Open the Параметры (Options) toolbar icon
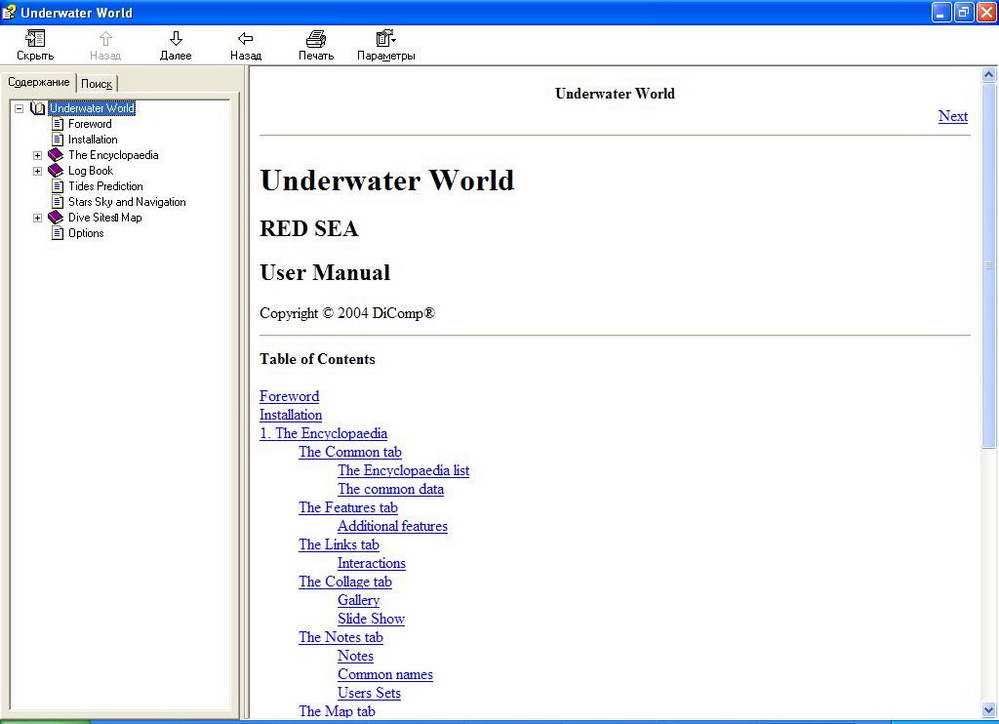The height and width of the screenshot is (724, 999). [385, 39]
